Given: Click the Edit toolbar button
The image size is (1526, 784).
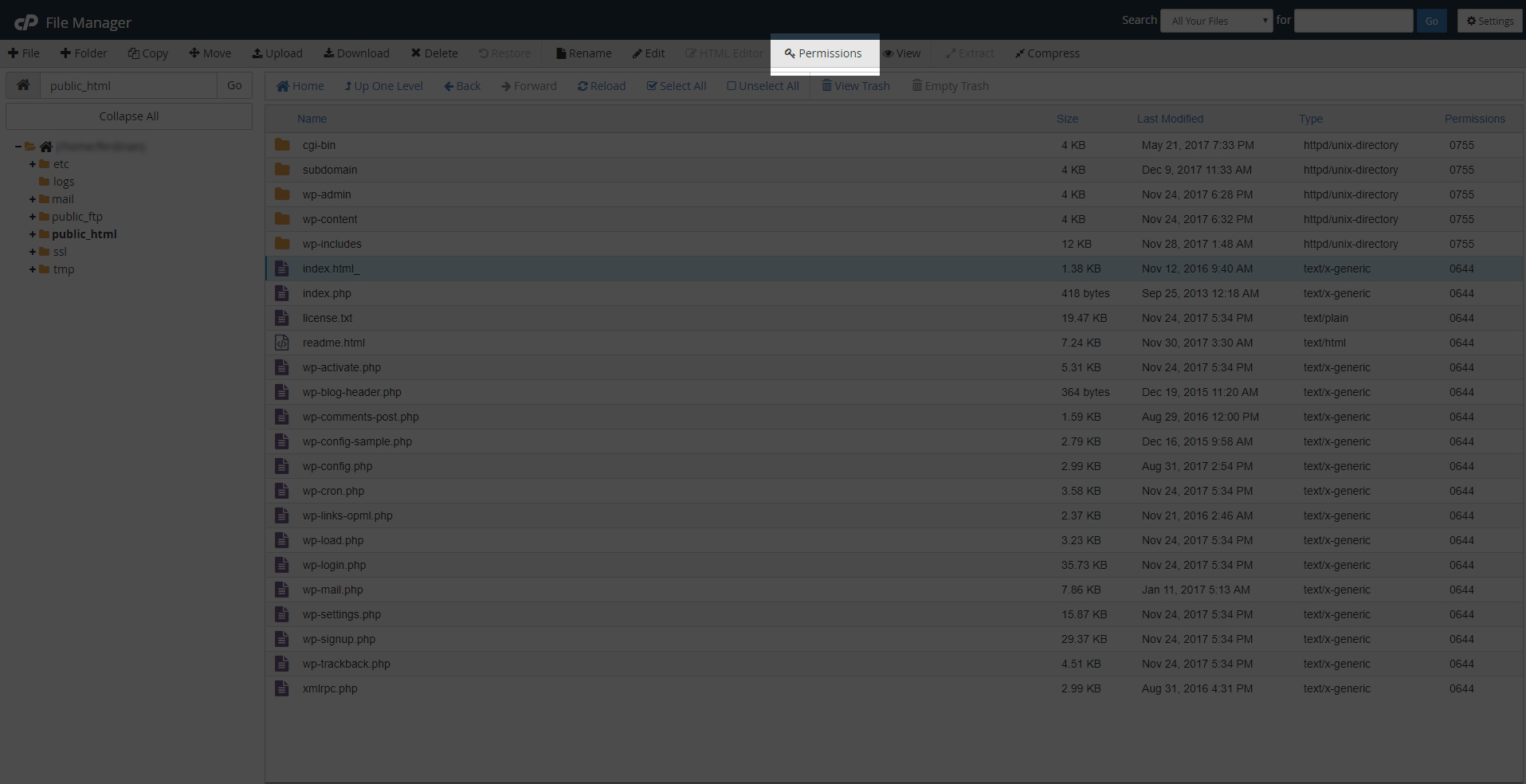Looking at the screenshot, I should (649, 53).
